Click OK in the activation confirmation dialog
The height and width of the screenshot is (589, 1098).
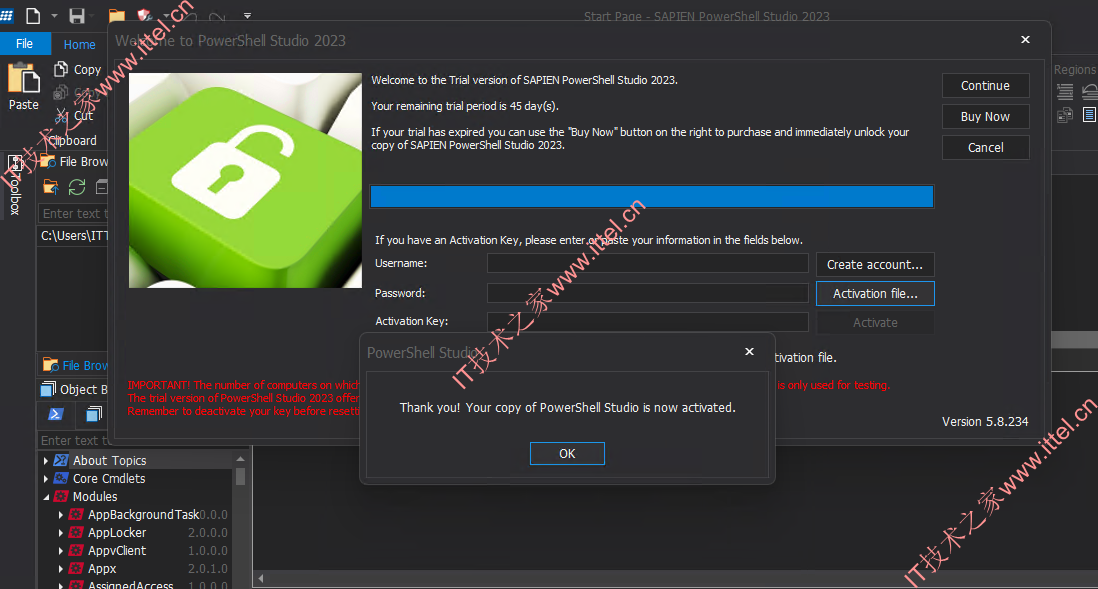pyautogui.click(x=567, y=453)
